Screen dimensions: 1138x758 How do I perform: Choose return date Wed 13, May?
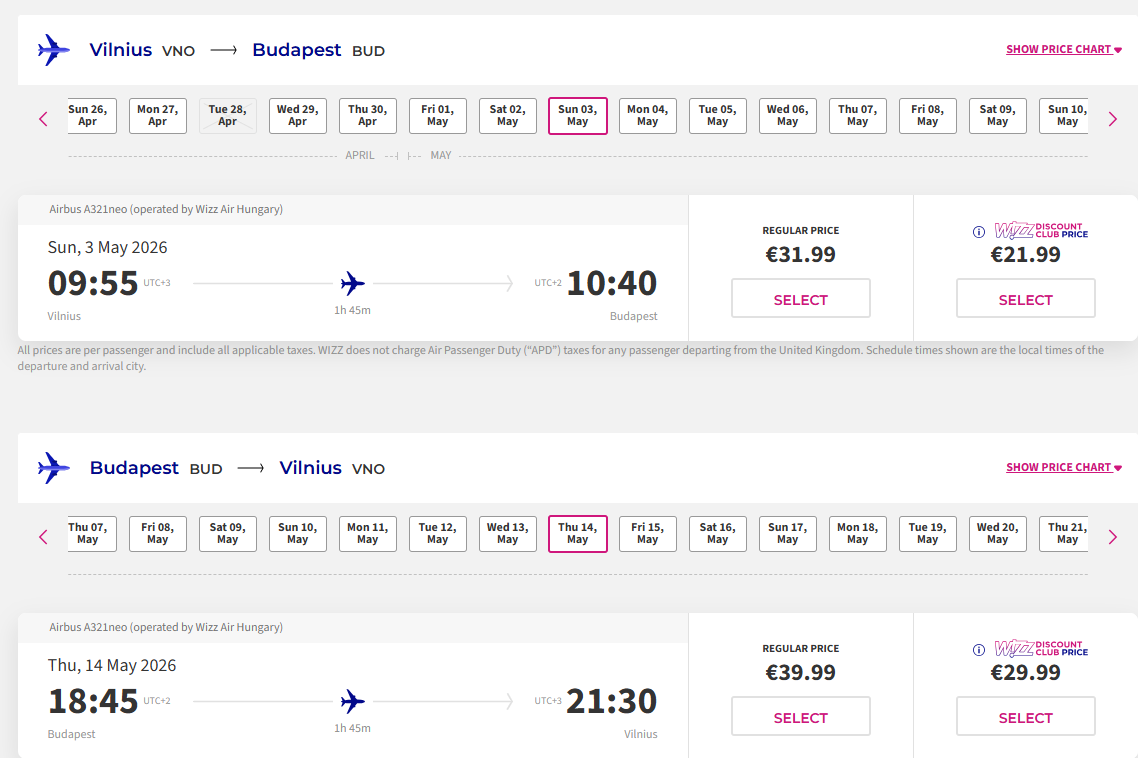pyautogui.click(x=507, y=534)
